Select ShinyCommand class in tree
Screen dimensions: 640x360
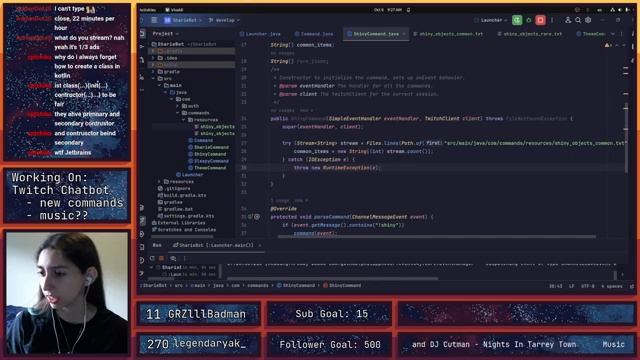coord(207,154)
